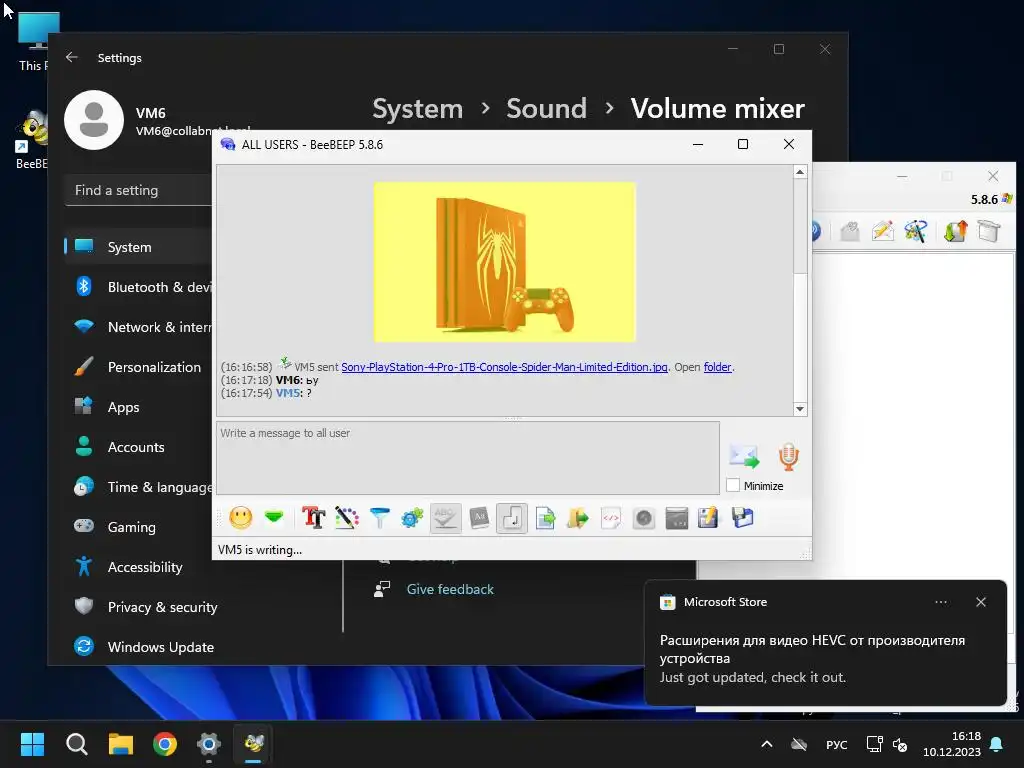Click the blue floppy disks toolbar icon
The image size is (1024, 768).
coord(743,518)
